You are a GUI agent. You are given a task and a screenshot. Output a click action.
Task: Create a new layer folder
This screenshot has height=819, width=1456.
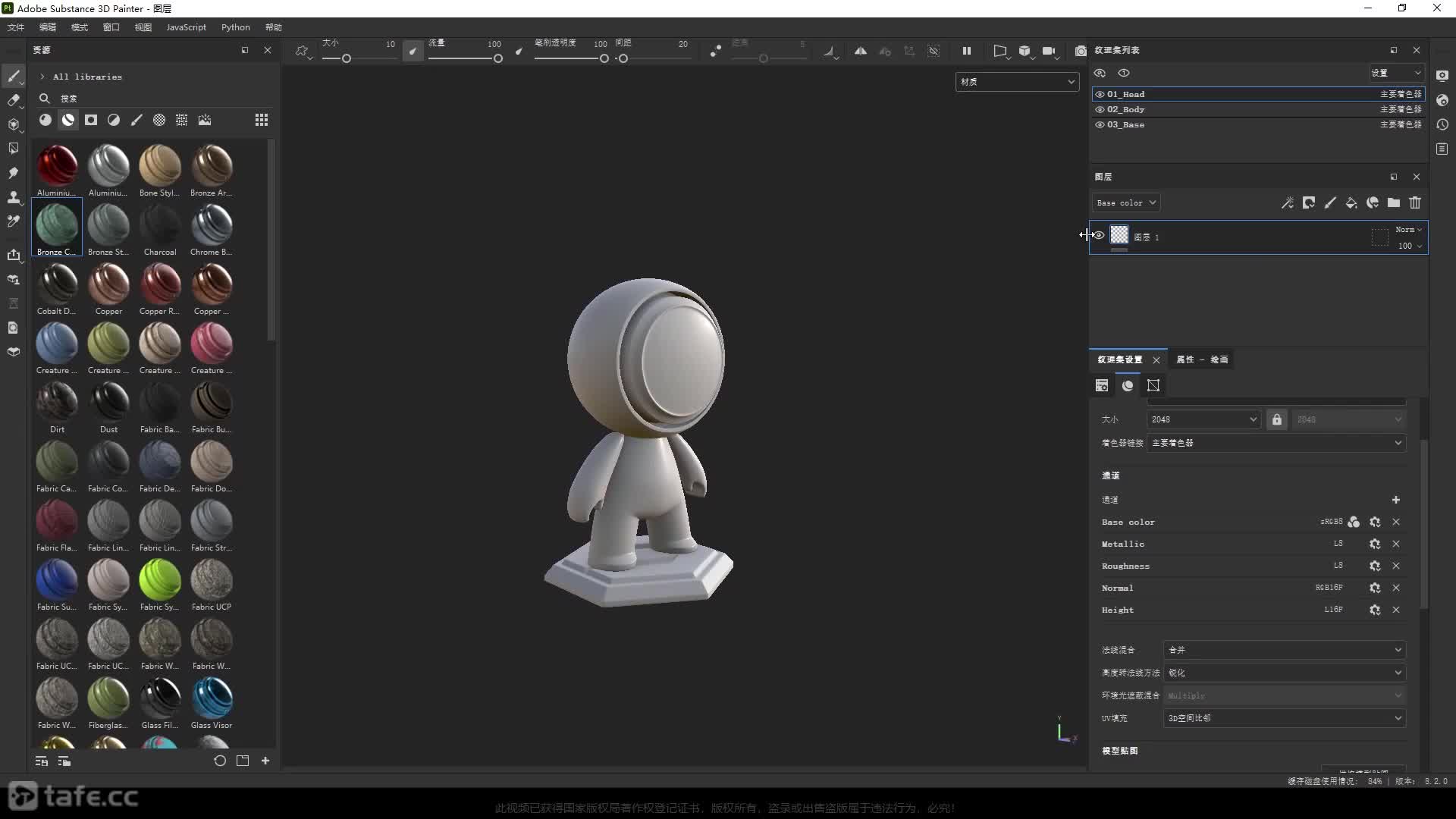pos(1394,202)
